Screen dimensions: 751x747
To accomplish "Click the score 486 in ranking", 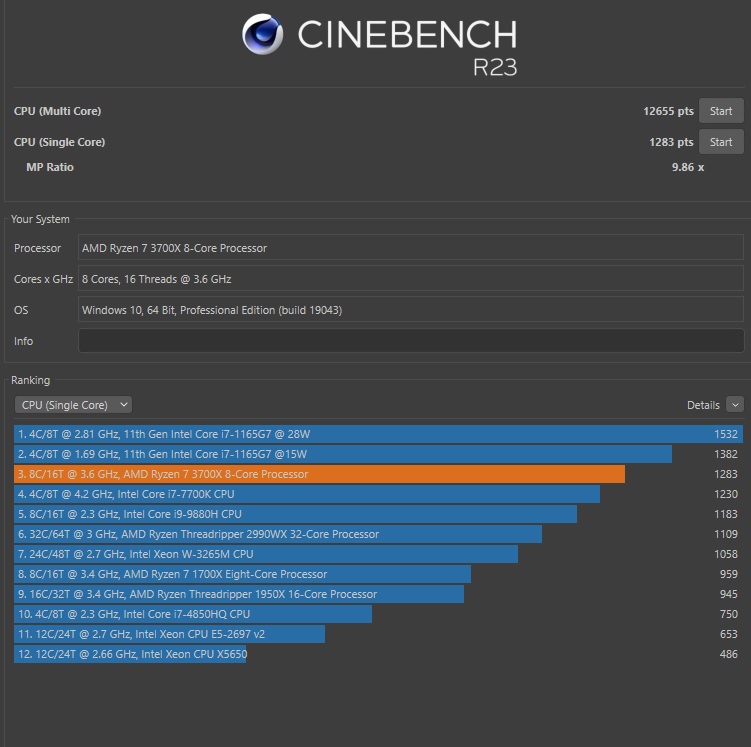I will click(728, 654).
